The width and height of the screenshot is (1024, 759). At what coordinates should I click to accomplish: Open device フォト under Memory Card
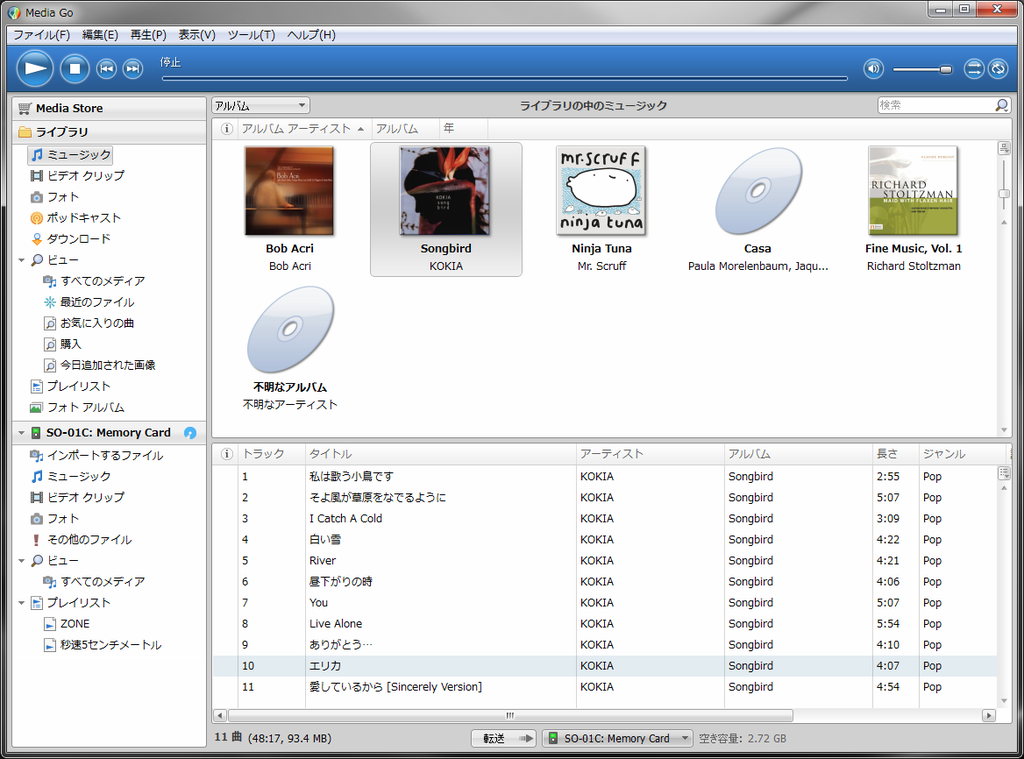(x=54, y=518)
